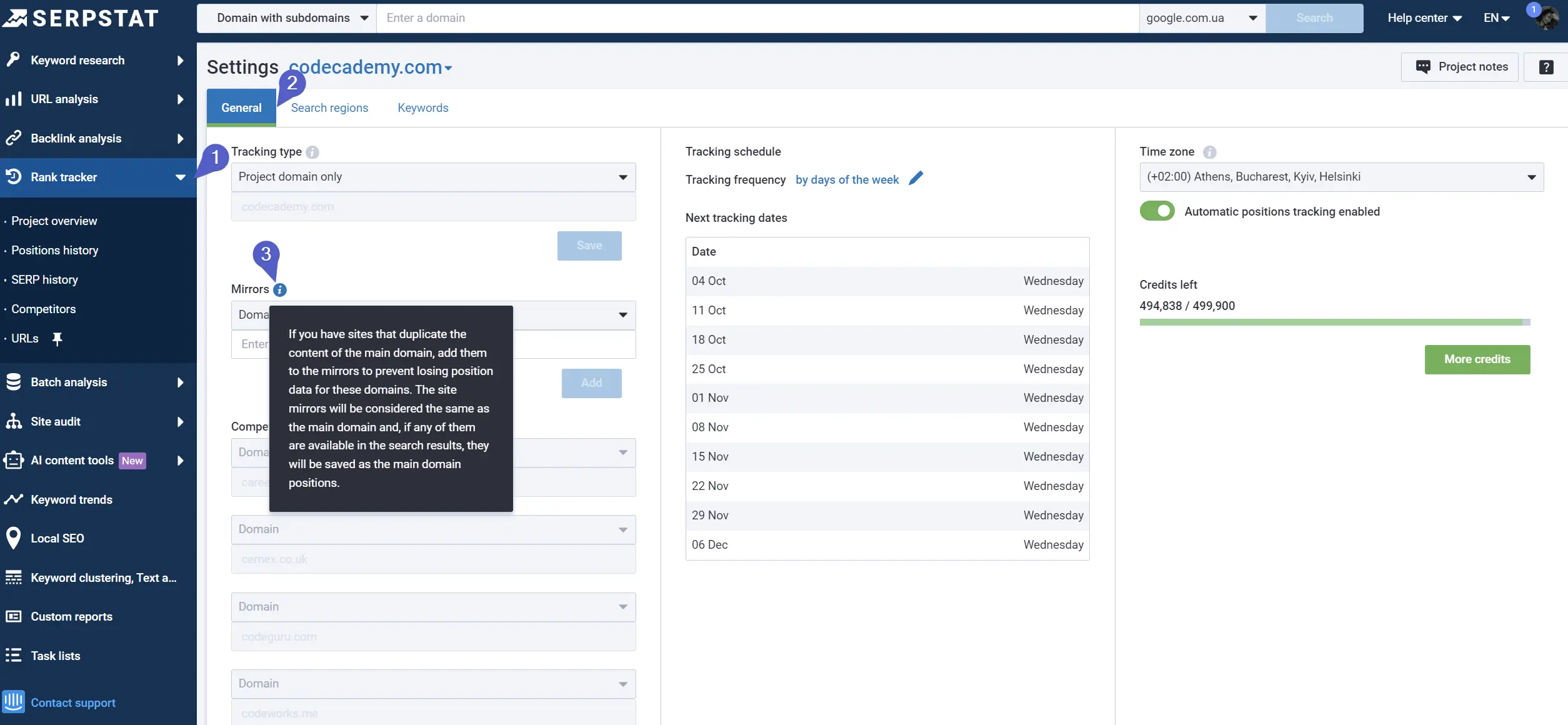The image size is (1568, 725).
Task: Click Save button under tracking type
Action: (x=589, y=246)
